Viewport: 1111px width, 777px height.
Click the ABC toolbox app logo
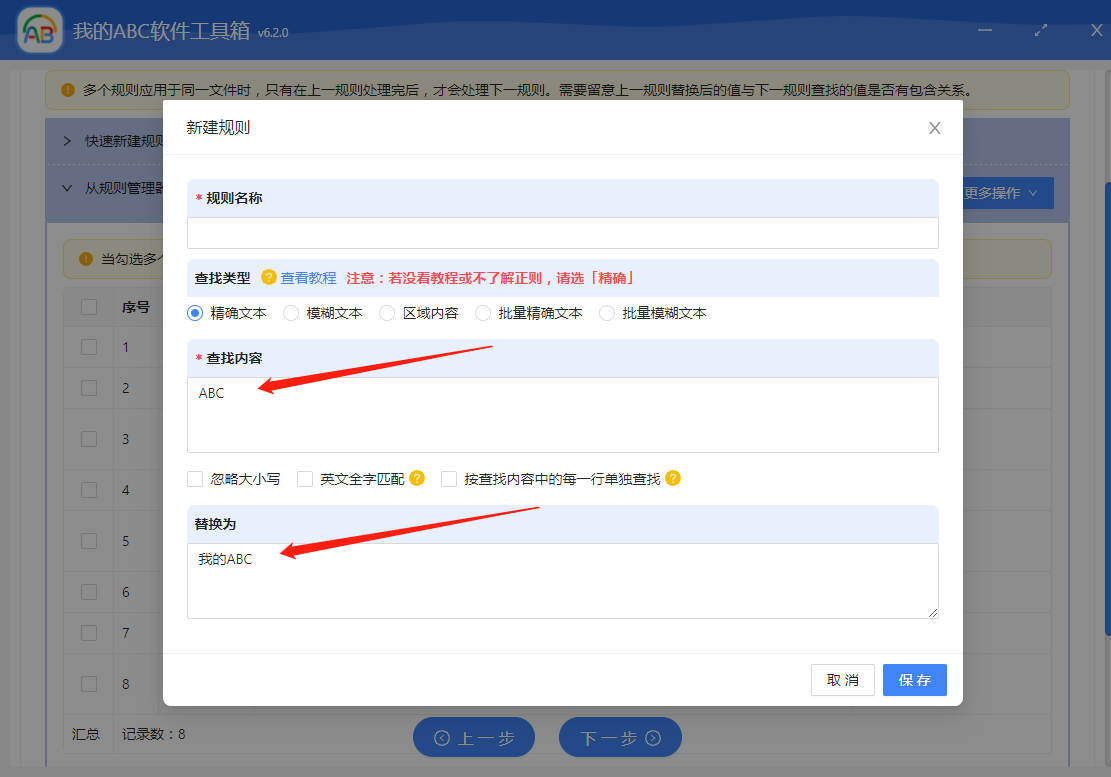[40, 31]
